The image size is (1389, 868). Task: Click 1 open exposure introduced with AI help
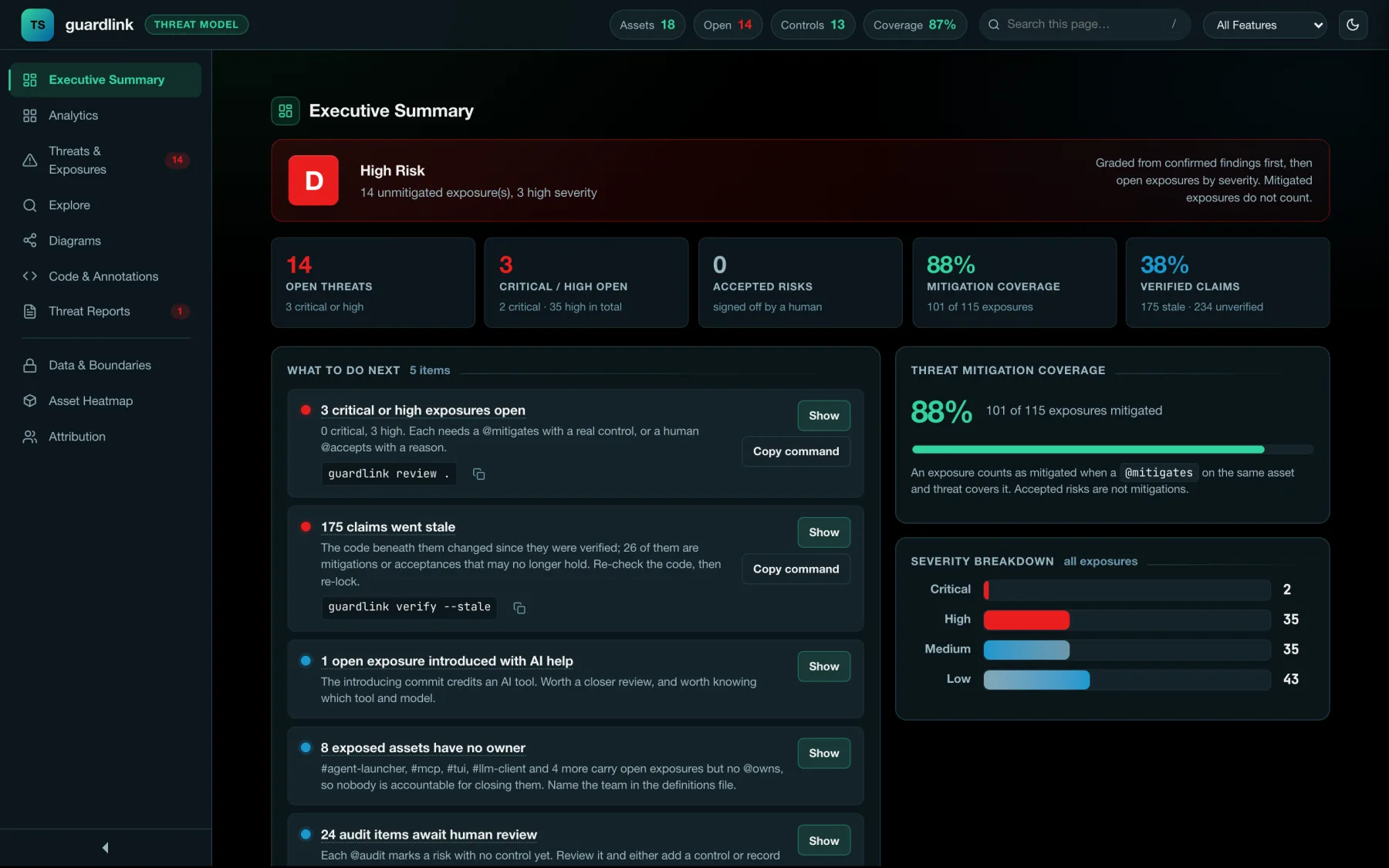coord(447,661)
